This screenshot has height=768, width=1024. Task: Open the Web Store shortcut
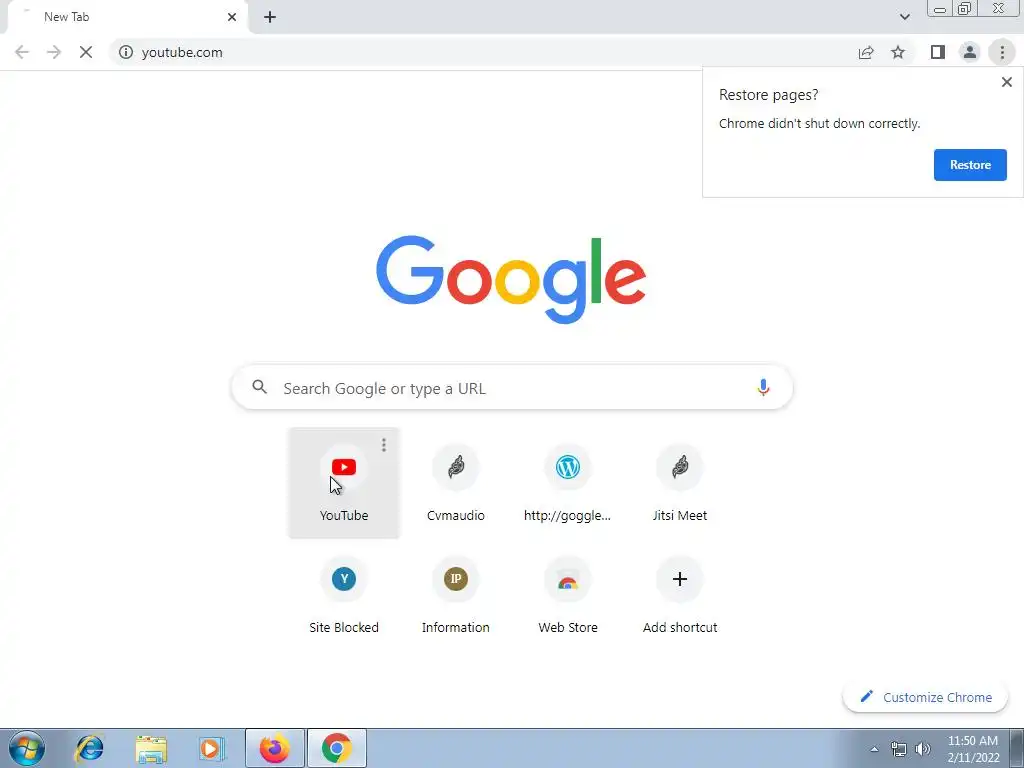568,595
